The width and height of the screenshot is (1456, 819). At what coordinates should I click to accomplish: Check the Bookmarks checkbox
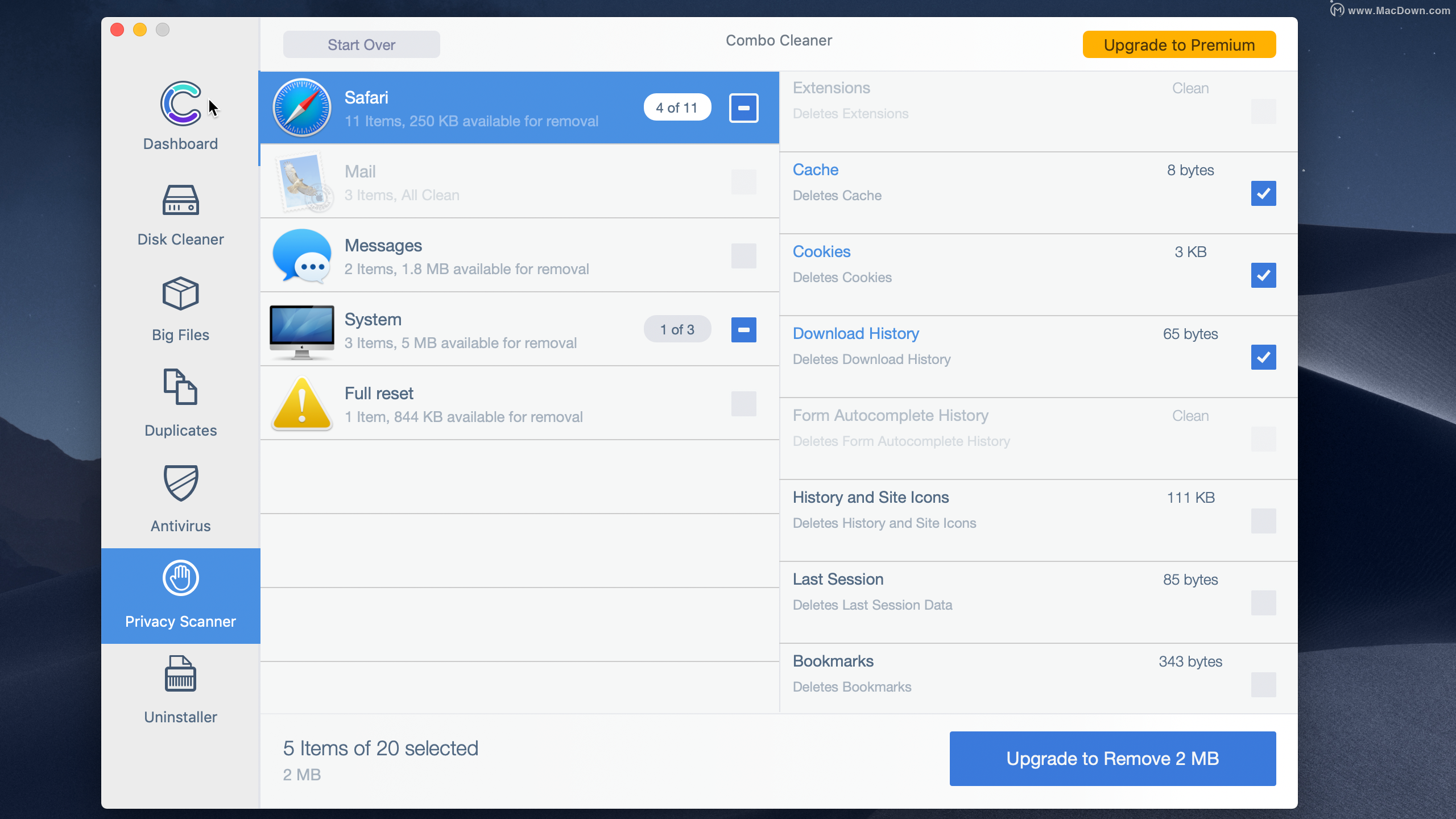click(1264, 685)
